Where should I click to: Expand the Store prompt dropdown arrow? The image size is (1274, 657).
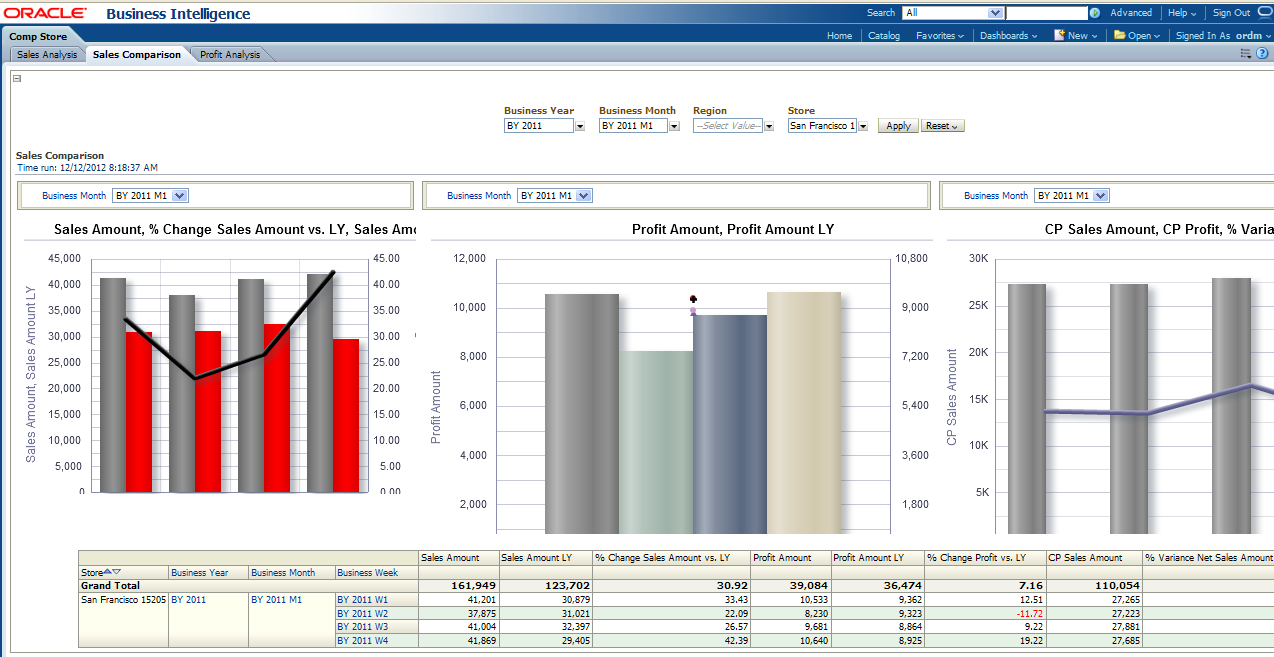862,126
